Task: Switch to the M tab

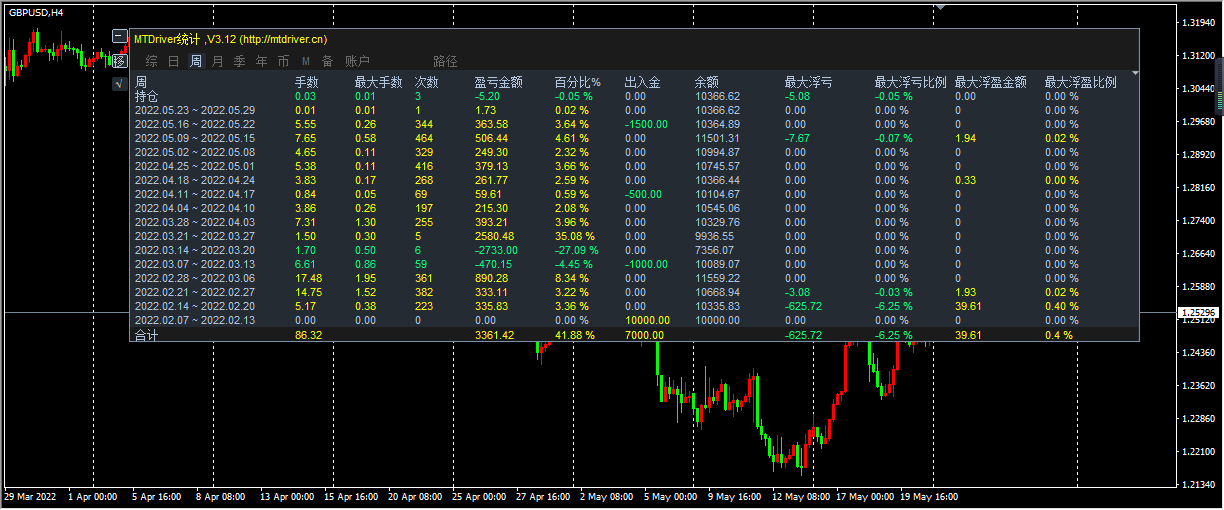Action: 306,62
